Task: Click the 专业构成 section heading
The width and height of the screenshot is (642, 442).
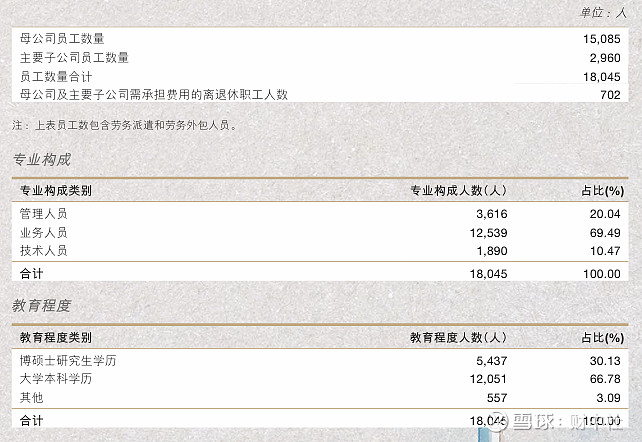Action: (41, 159)
